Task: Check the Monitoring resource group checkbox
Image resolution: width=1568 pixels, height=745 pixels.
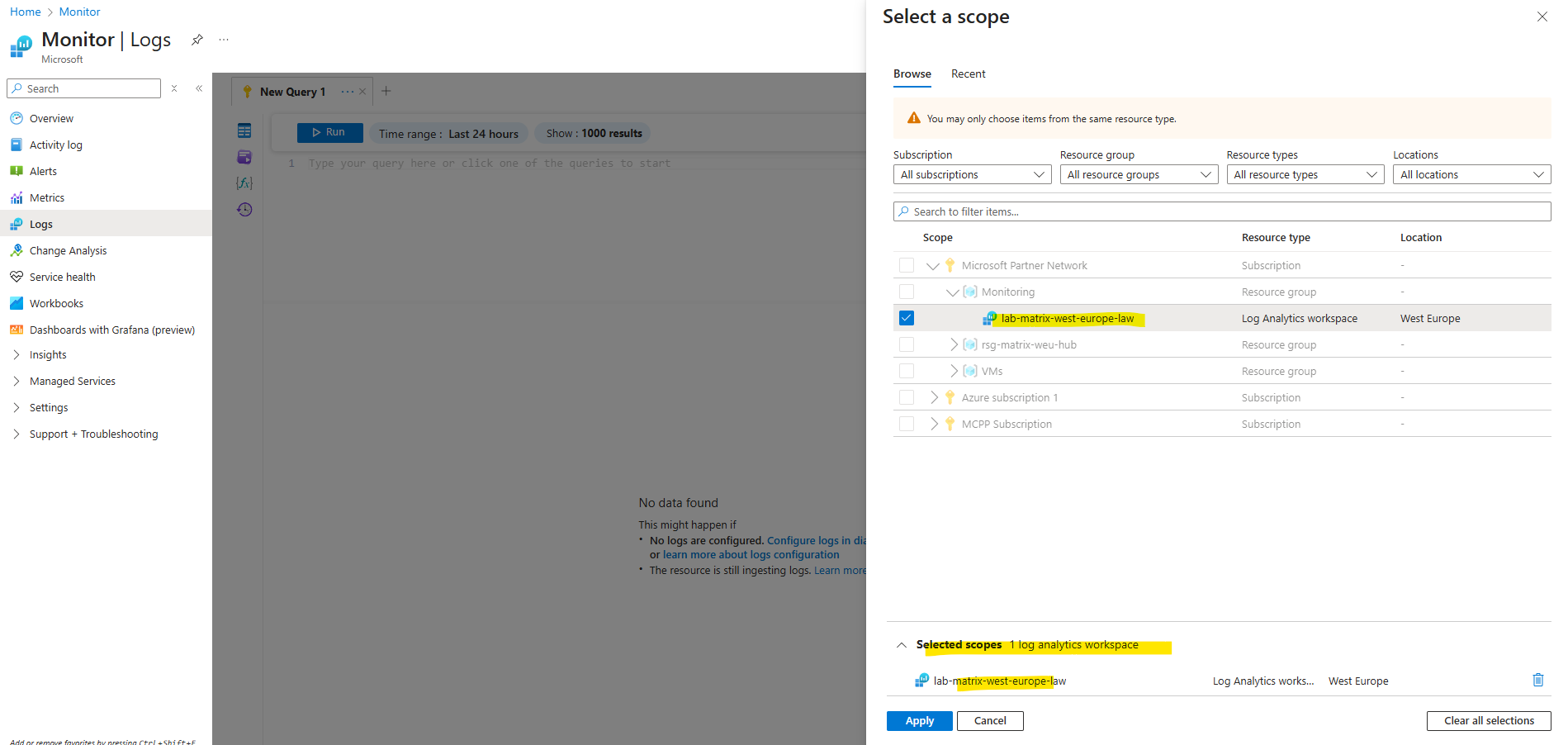Action: 907,292
